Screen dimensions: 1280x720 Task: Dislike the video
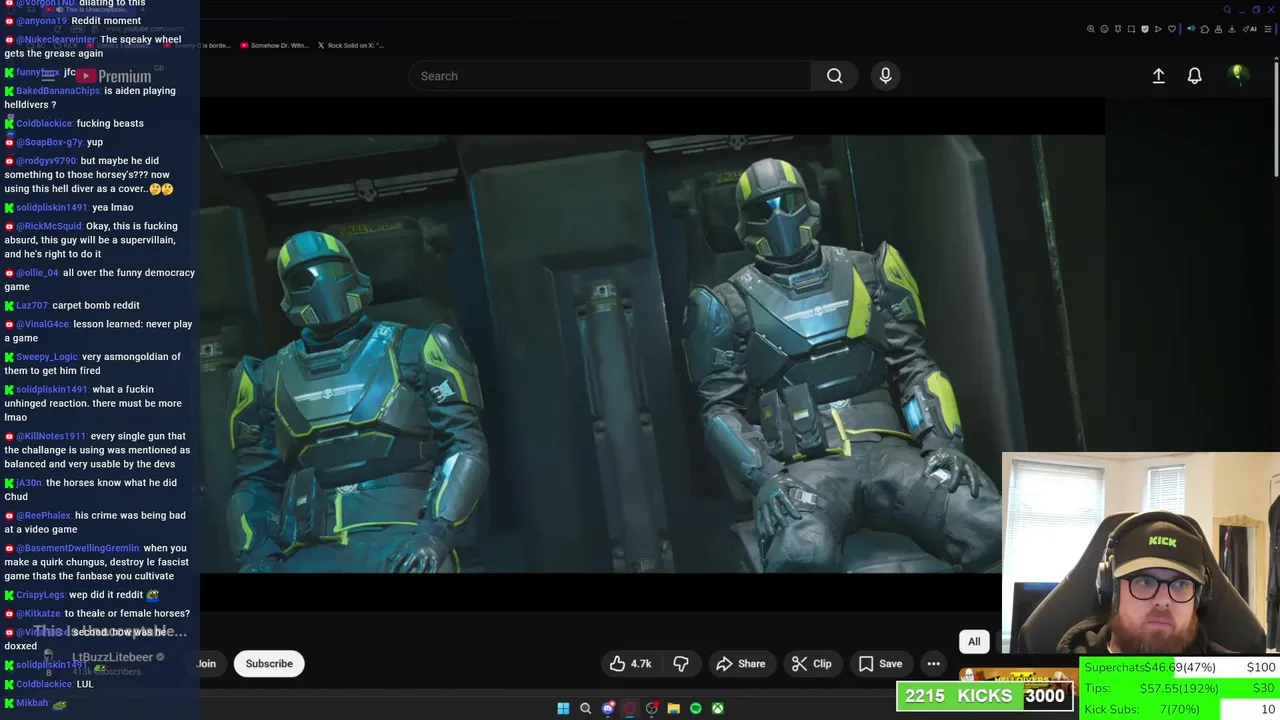click(681, 664)
